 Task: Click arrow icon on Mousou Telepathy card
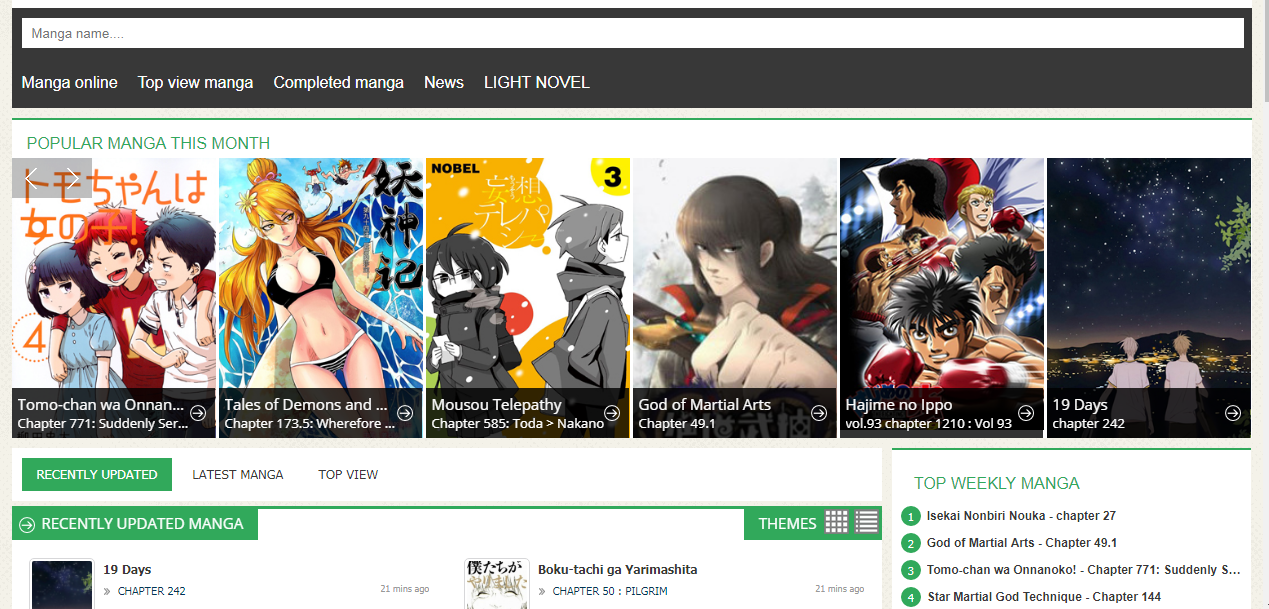point(612,413)
